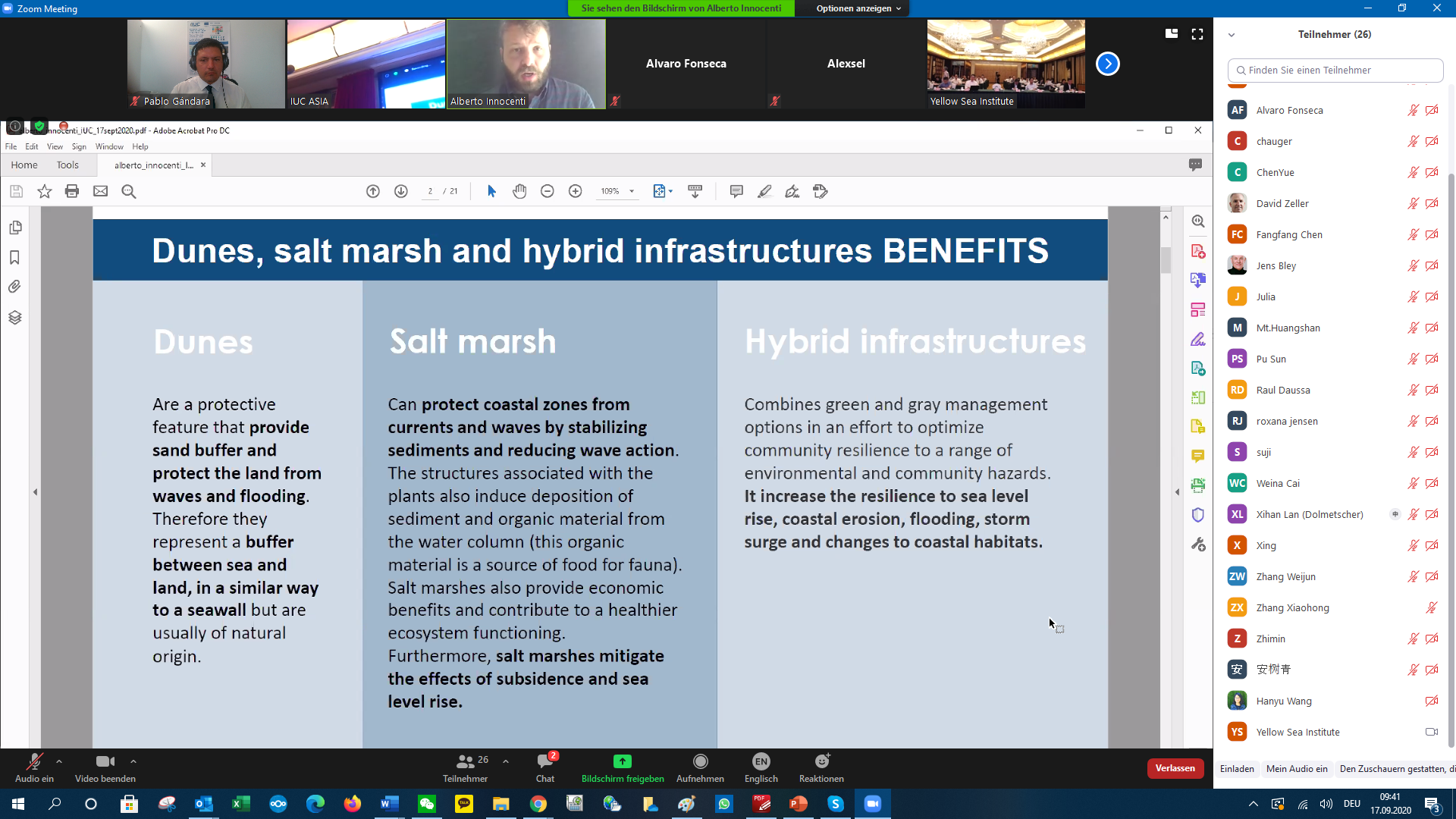Click the Einladen button
This screenshot has width=1456, height=819.
click(x=1237, y=769)
